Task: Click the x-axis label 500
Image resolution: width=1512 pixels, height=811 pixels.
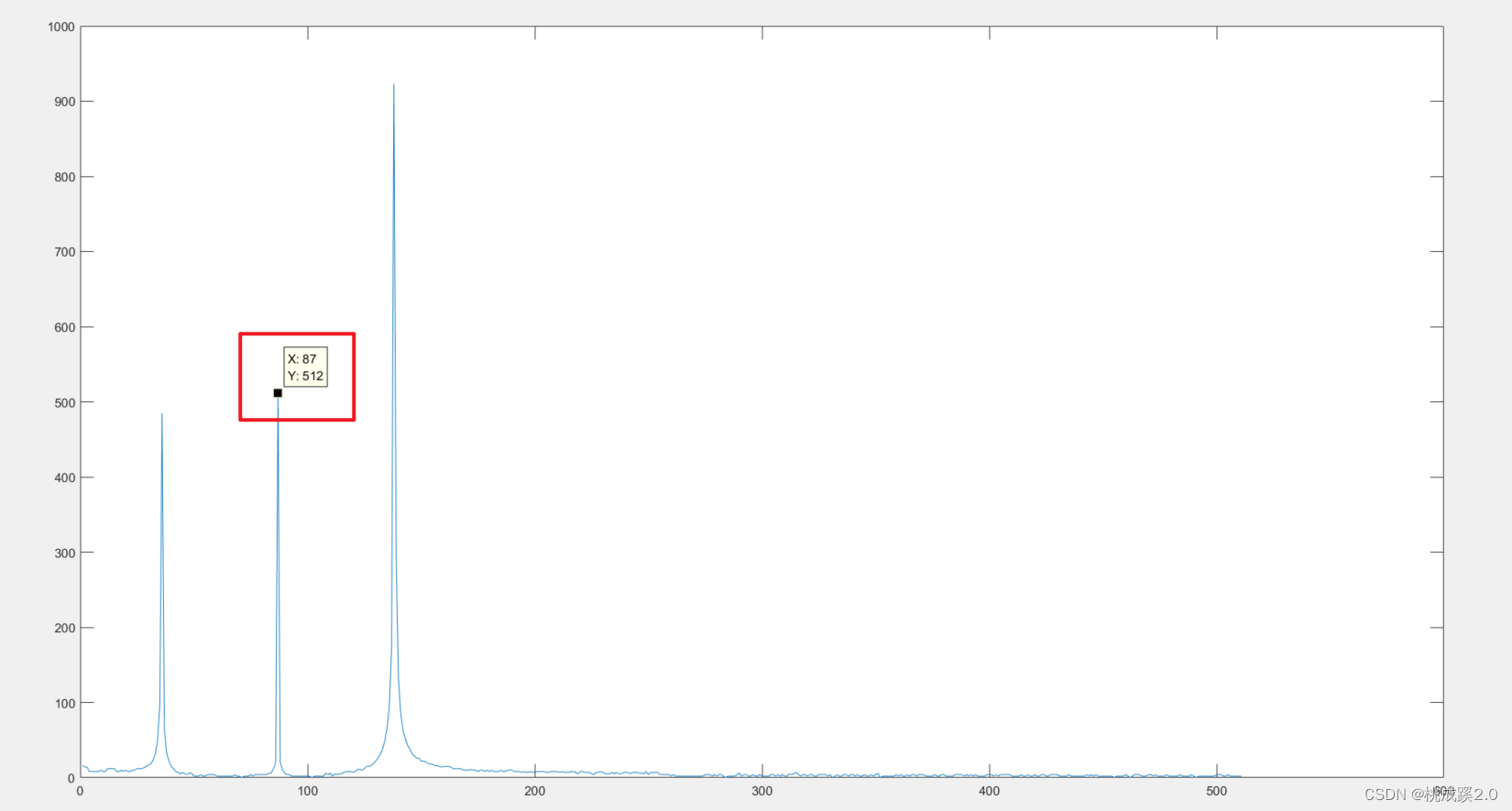Action: point(1217,791)
